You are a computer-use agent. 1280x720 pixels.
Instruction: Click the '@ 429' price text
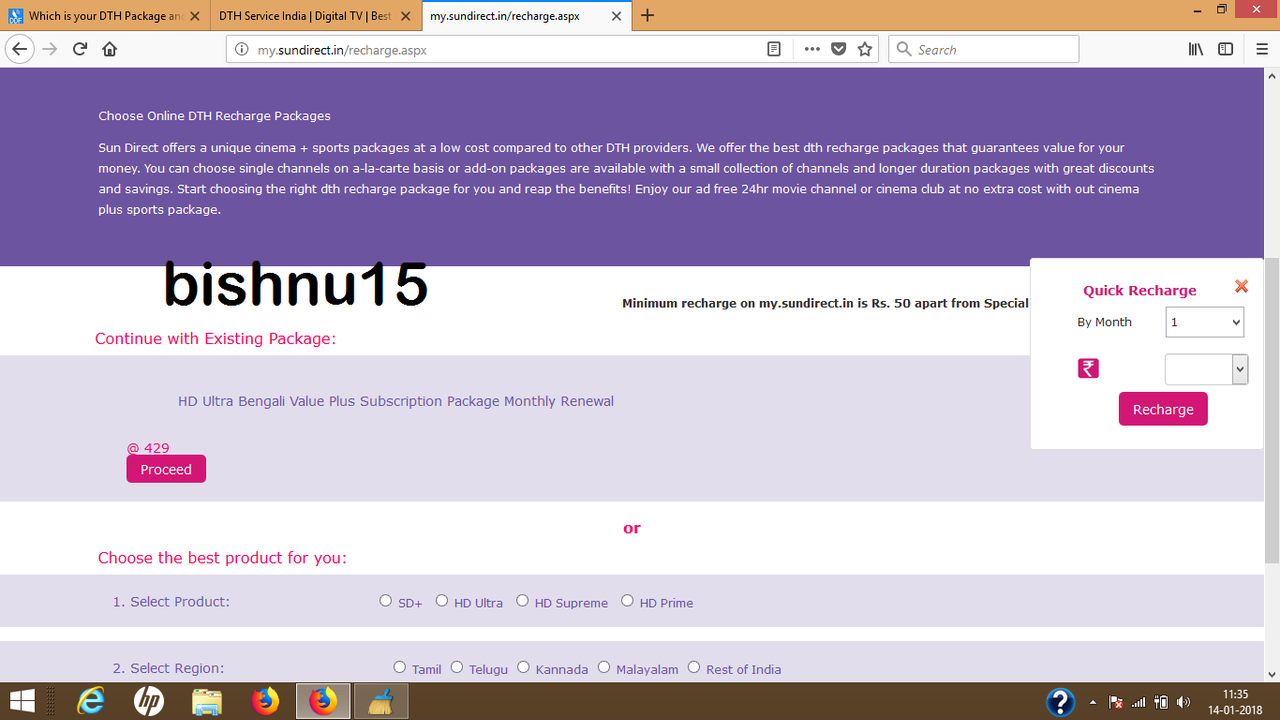click(148, 448)
